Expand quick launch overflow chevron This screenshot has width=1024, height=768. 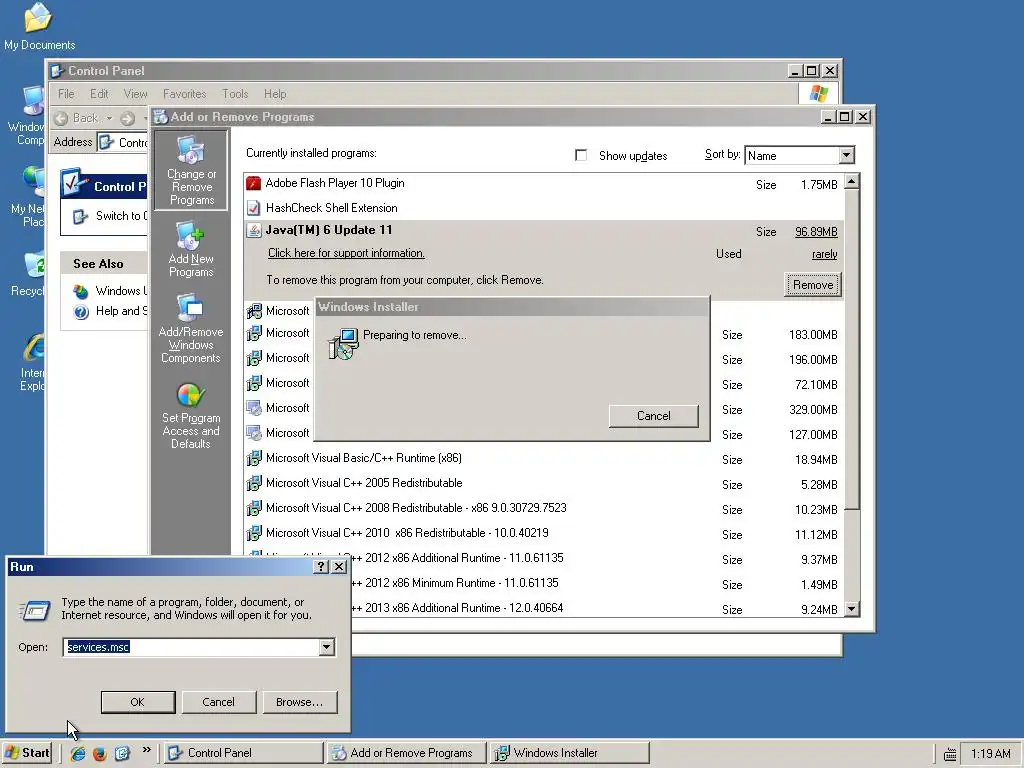coord(146,750)
